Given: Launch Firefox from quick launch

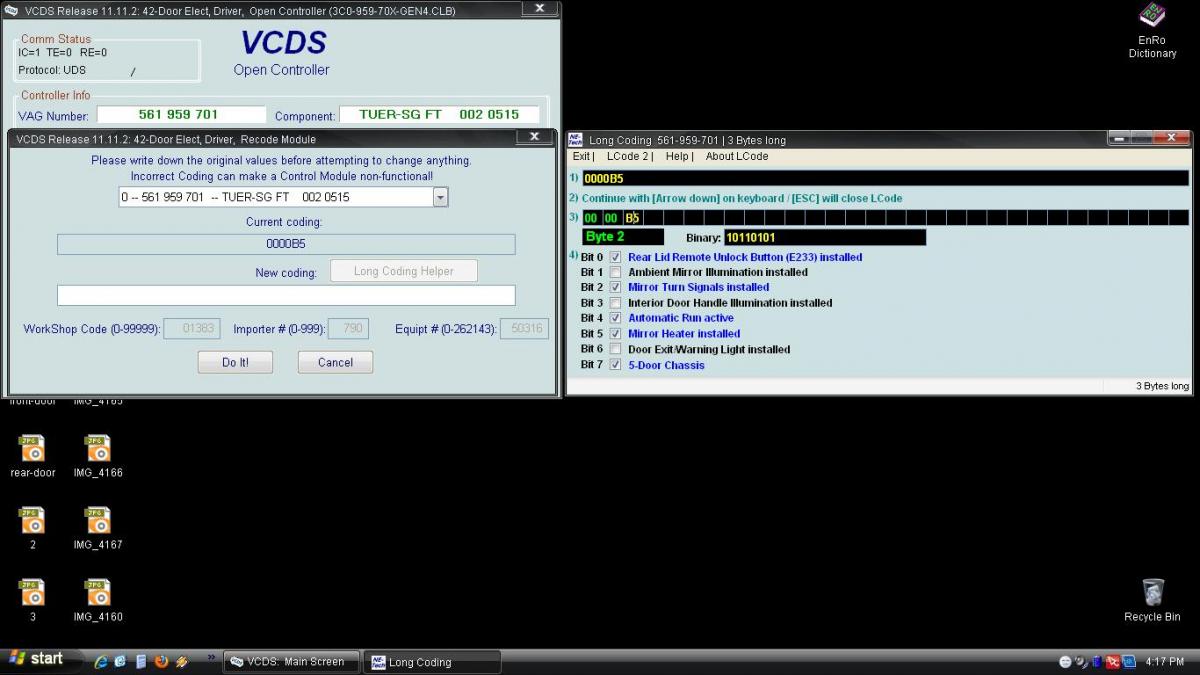Looking at the screenshot, I should point(161,661).
